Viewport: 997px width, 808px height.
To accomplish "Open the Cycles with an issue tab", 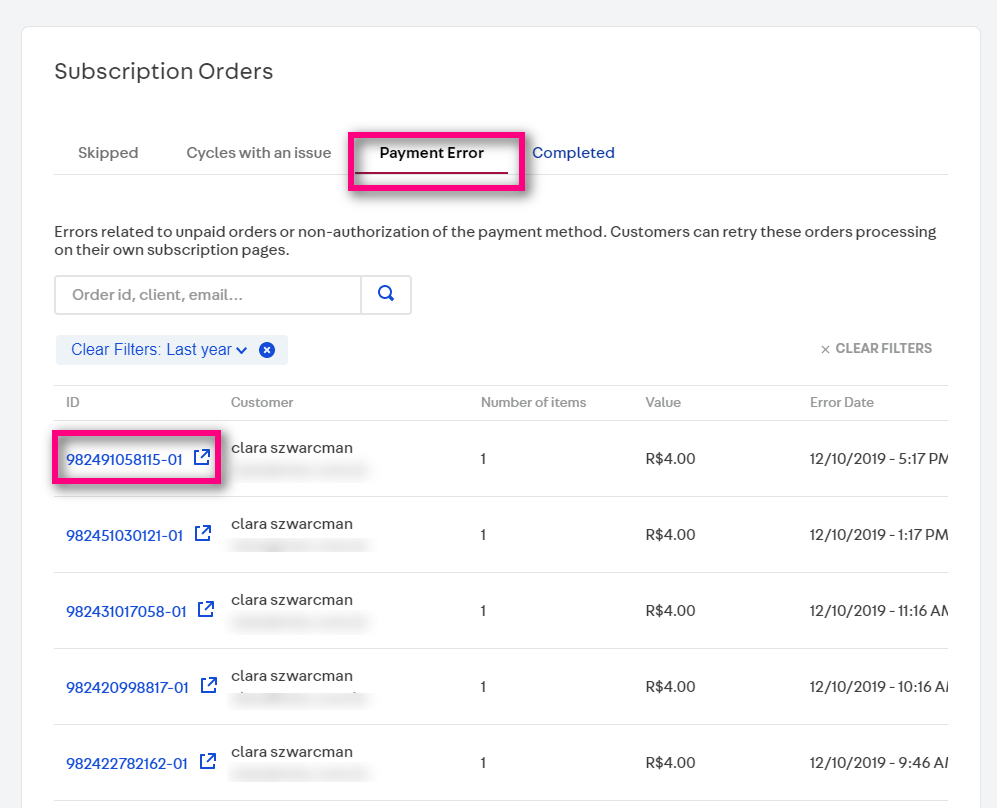I will pos(258,153).
